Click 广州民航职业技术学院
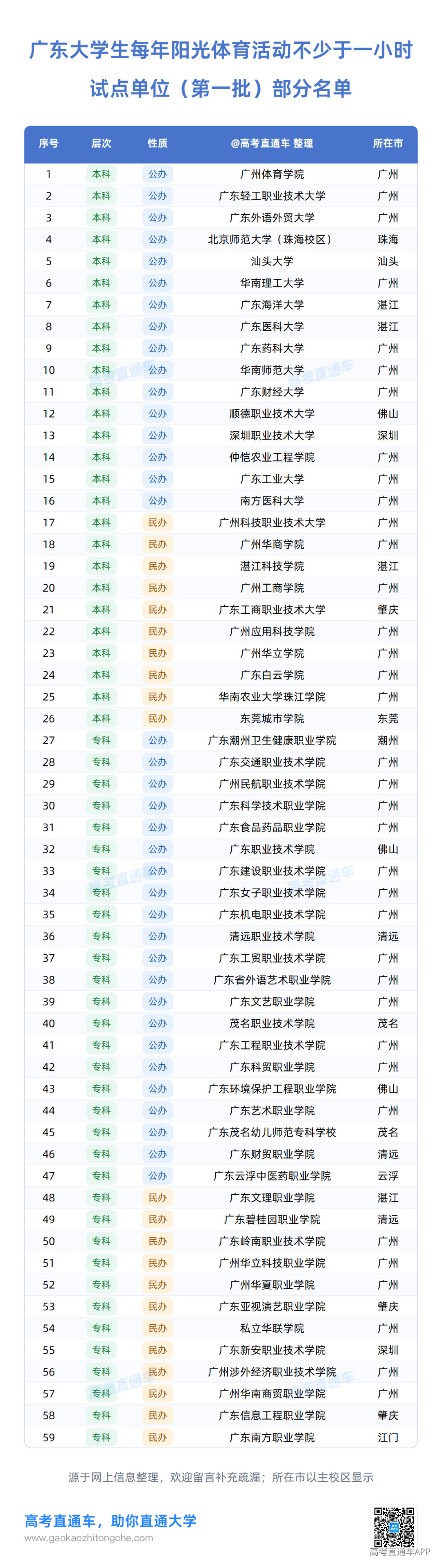This screenshot has width=442, height=1568. click(272, 784)
